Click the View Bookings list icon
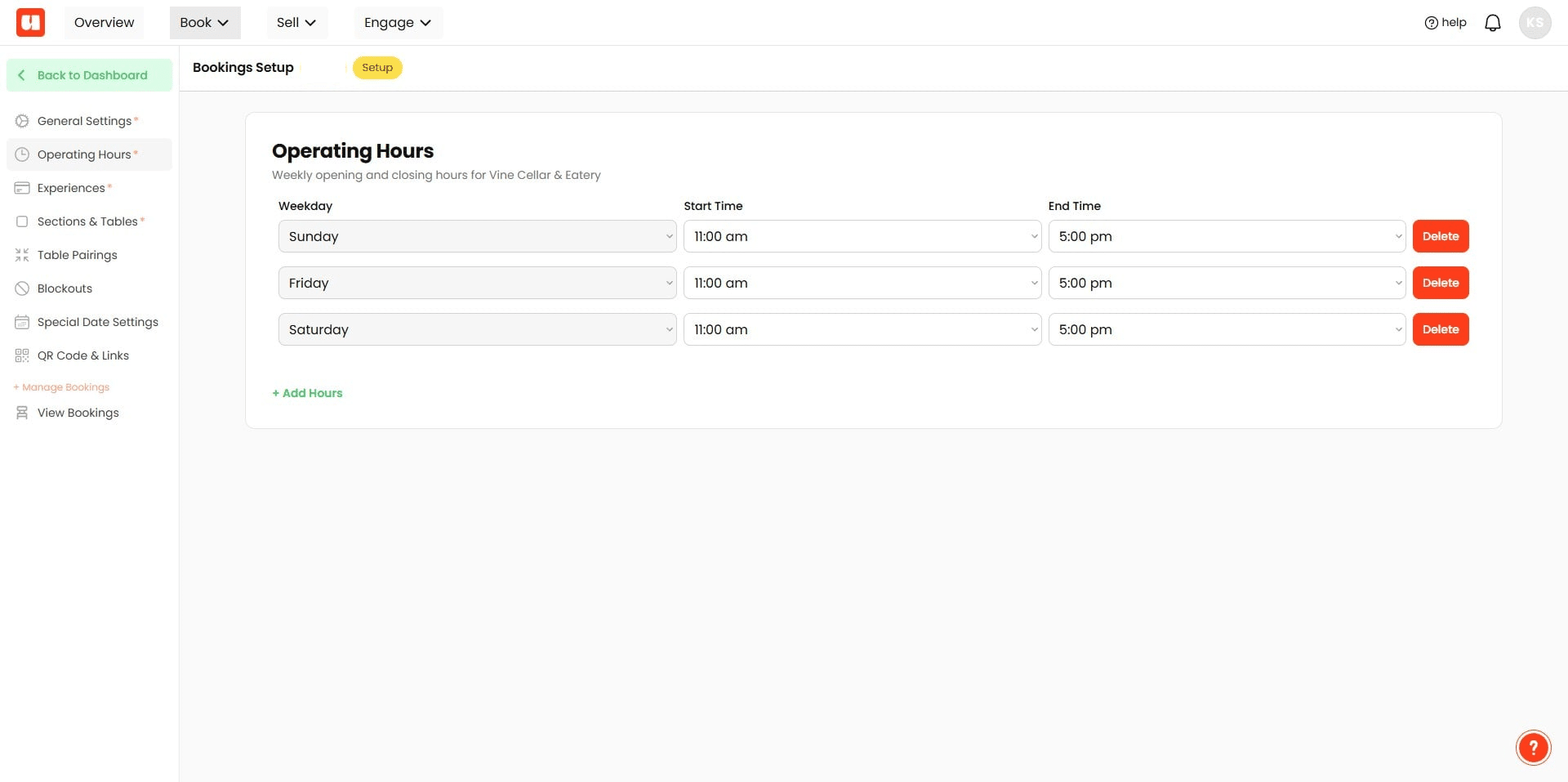The height and width of the screenshot is (782, 1568). pyautogui.click(x=22, y=413)
